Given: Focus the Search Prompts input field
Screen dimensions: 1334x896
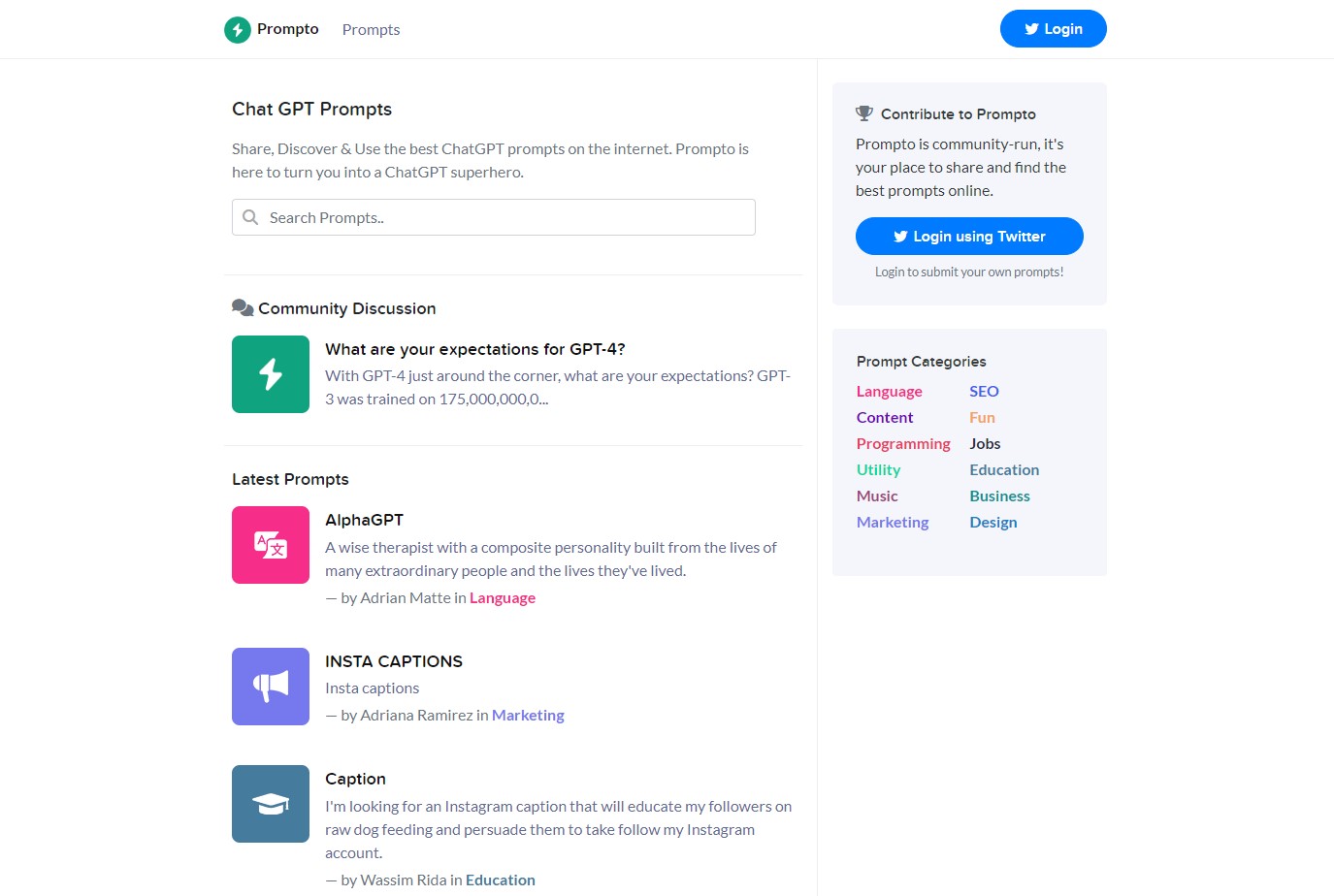Looking at the screenshot, I should (x=494, y=217).
